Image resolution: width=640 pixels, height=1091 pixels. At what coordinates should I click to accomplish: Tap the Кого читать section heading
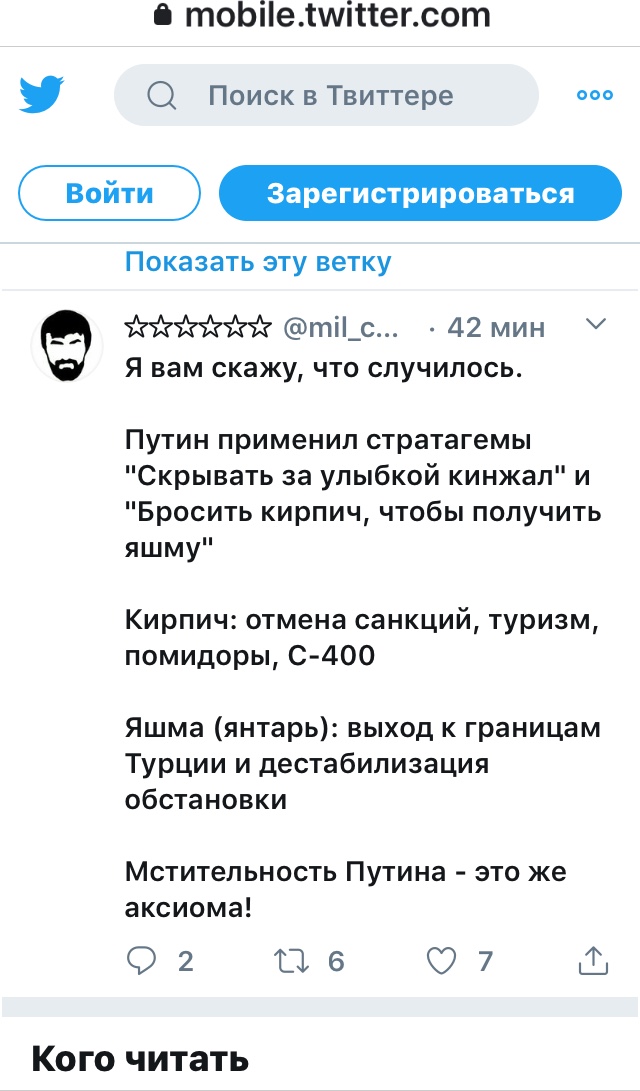coord(140,1058)
